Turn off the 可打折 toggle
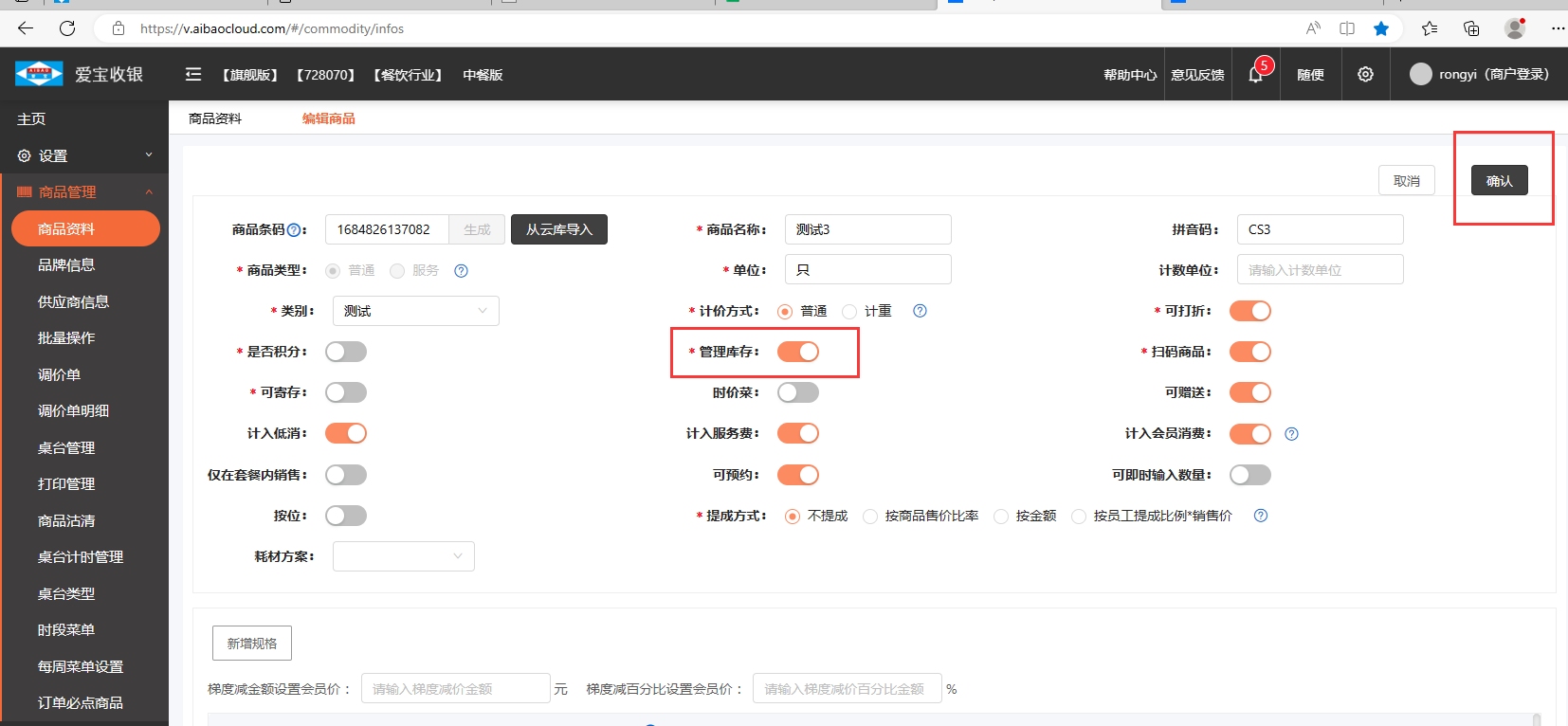Viewport: 1568px width, 726px height. [1249, 311]
